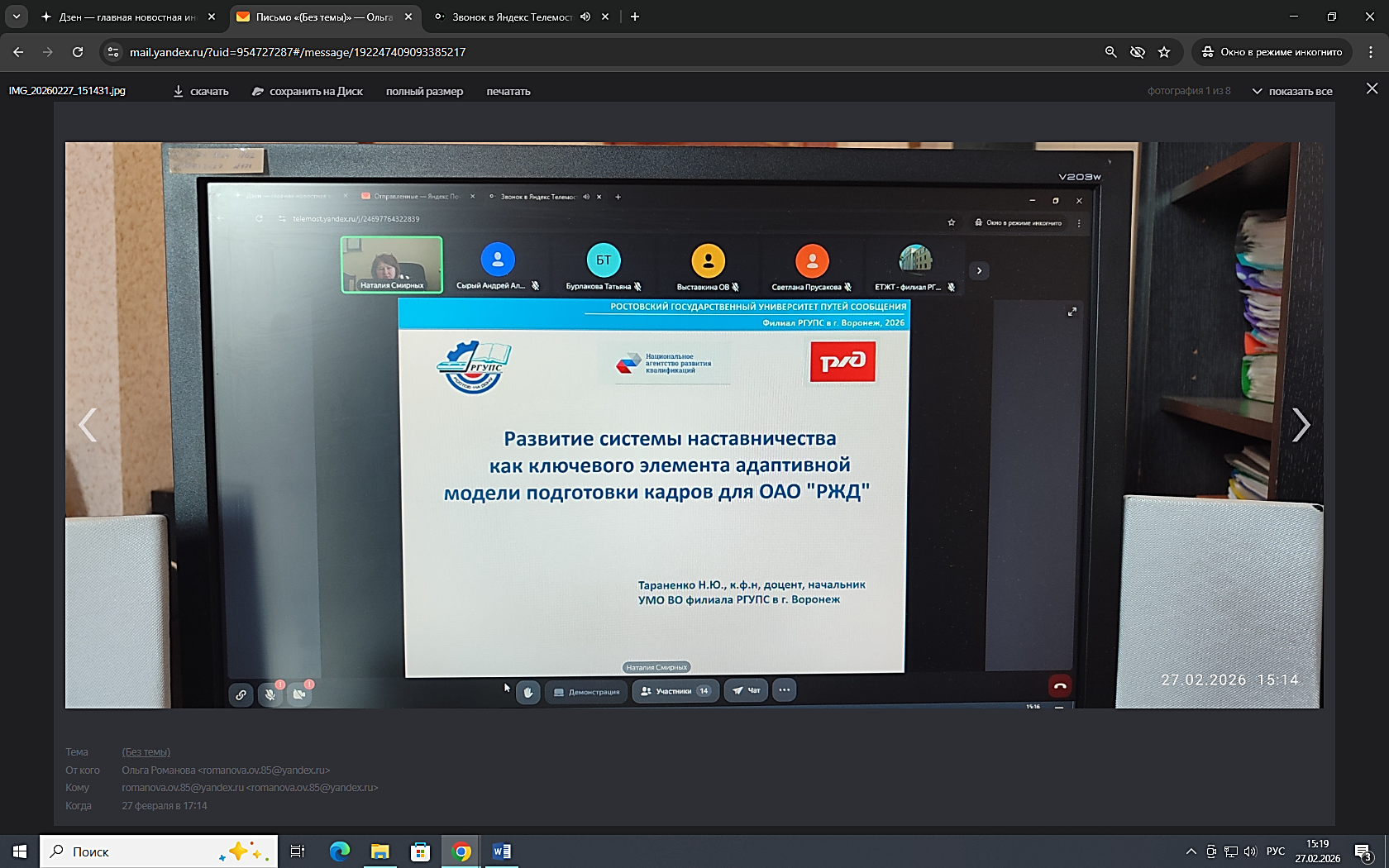1389x868 pixels.
Task: Save photo via сохранить на Диск
Action: click(308, 91)
